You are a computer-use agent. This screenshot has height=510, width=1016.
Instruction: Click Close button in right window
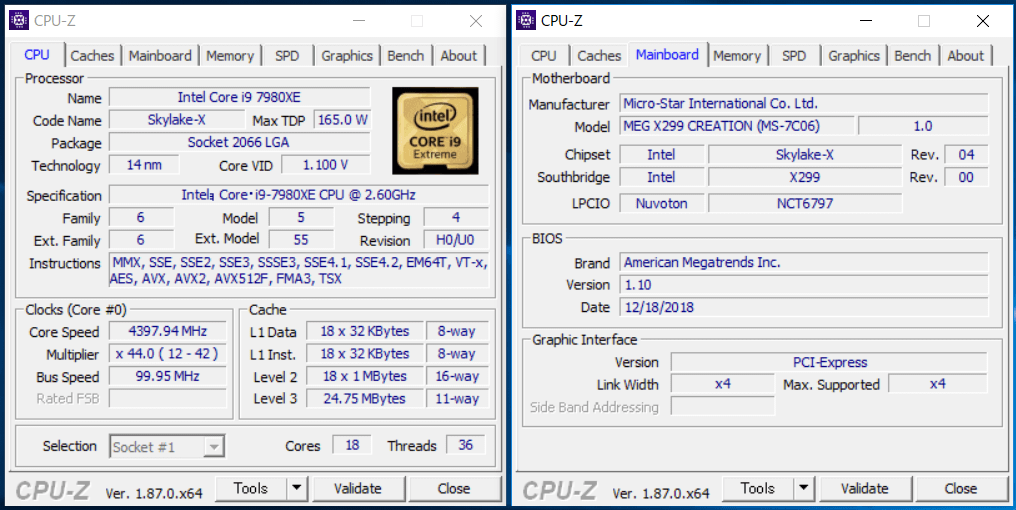[960, 489]
